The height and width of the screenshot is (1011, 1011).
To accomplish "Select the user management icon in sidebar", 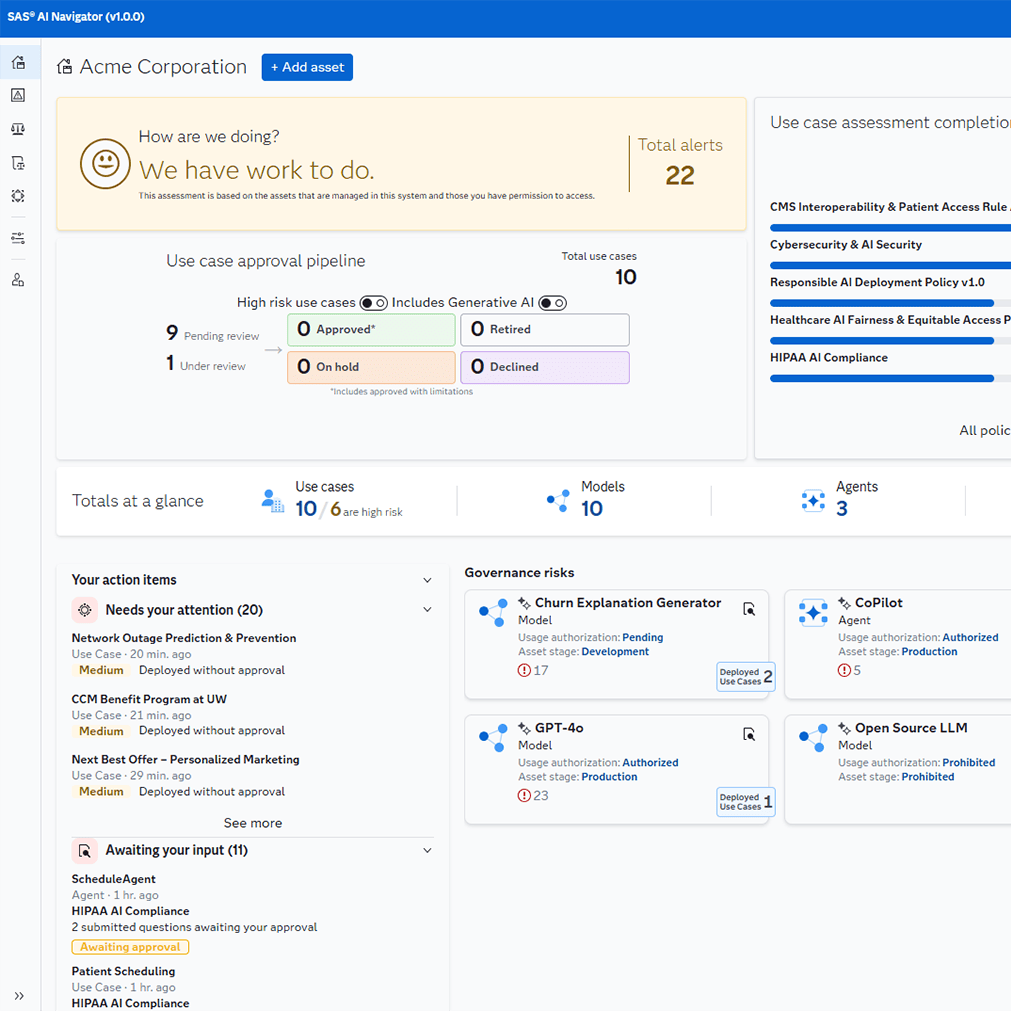I will [x=18, y=279].
